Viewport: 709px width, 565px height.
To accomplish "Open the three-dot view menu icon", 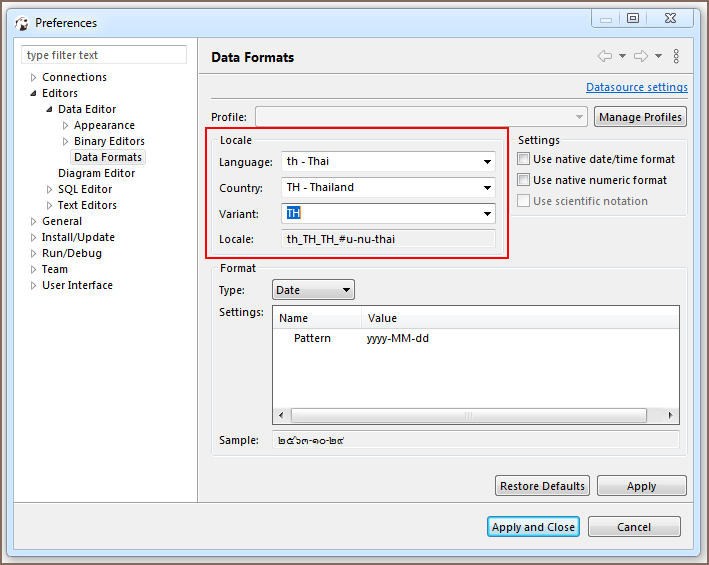I will (x=677, y=57).
